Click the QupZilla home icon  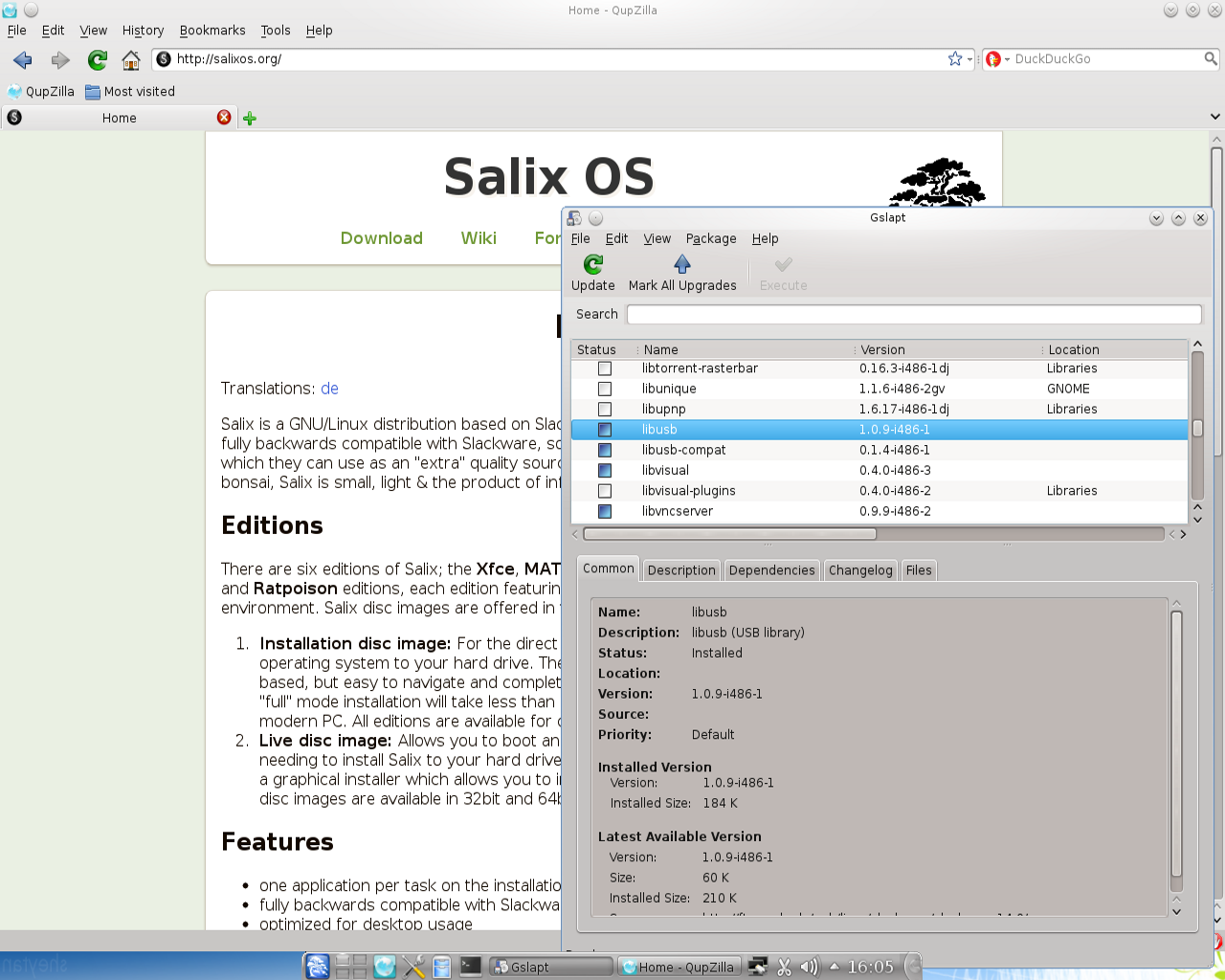click(x=131, y=60)
